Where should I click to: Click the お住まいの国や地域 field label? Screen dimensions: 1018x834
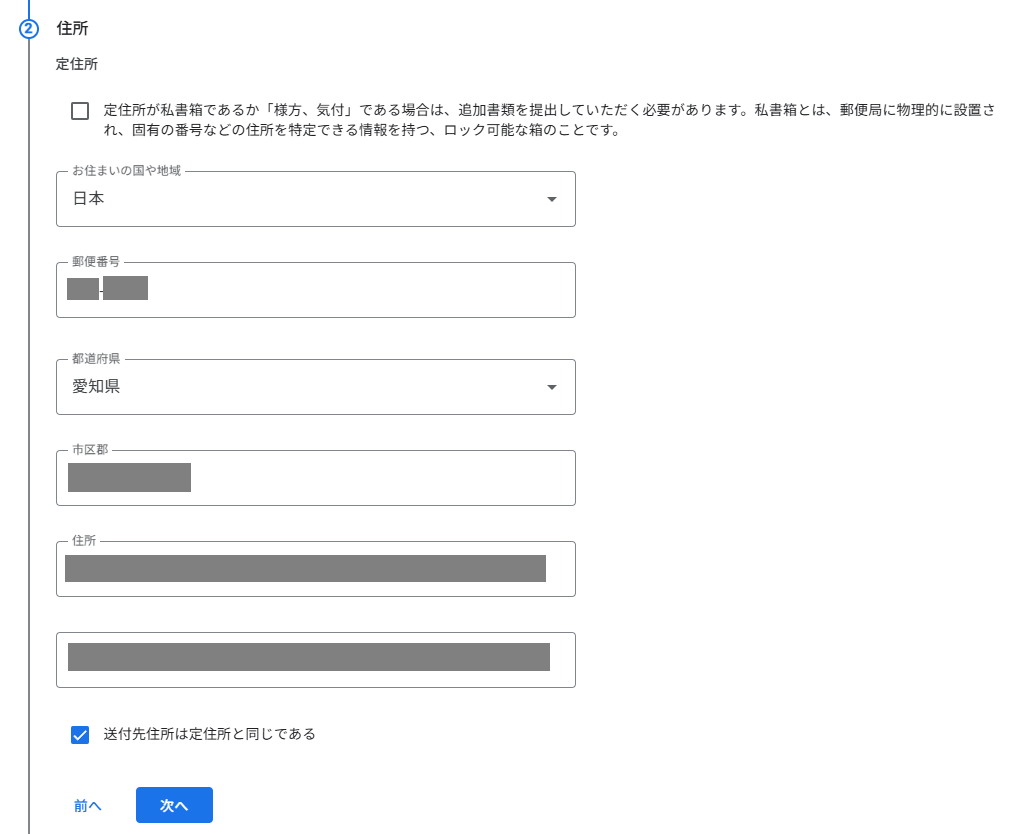pyautogui.click(x=127, y=171)
